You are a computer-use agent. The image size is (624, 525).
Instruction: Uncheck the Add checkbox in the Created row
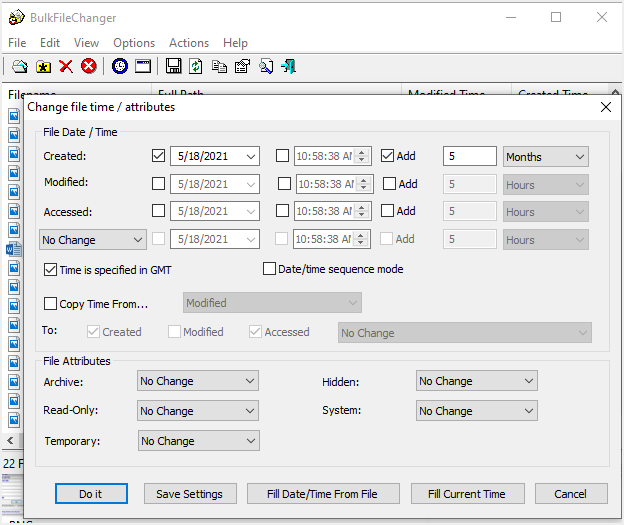pos(387,156)
